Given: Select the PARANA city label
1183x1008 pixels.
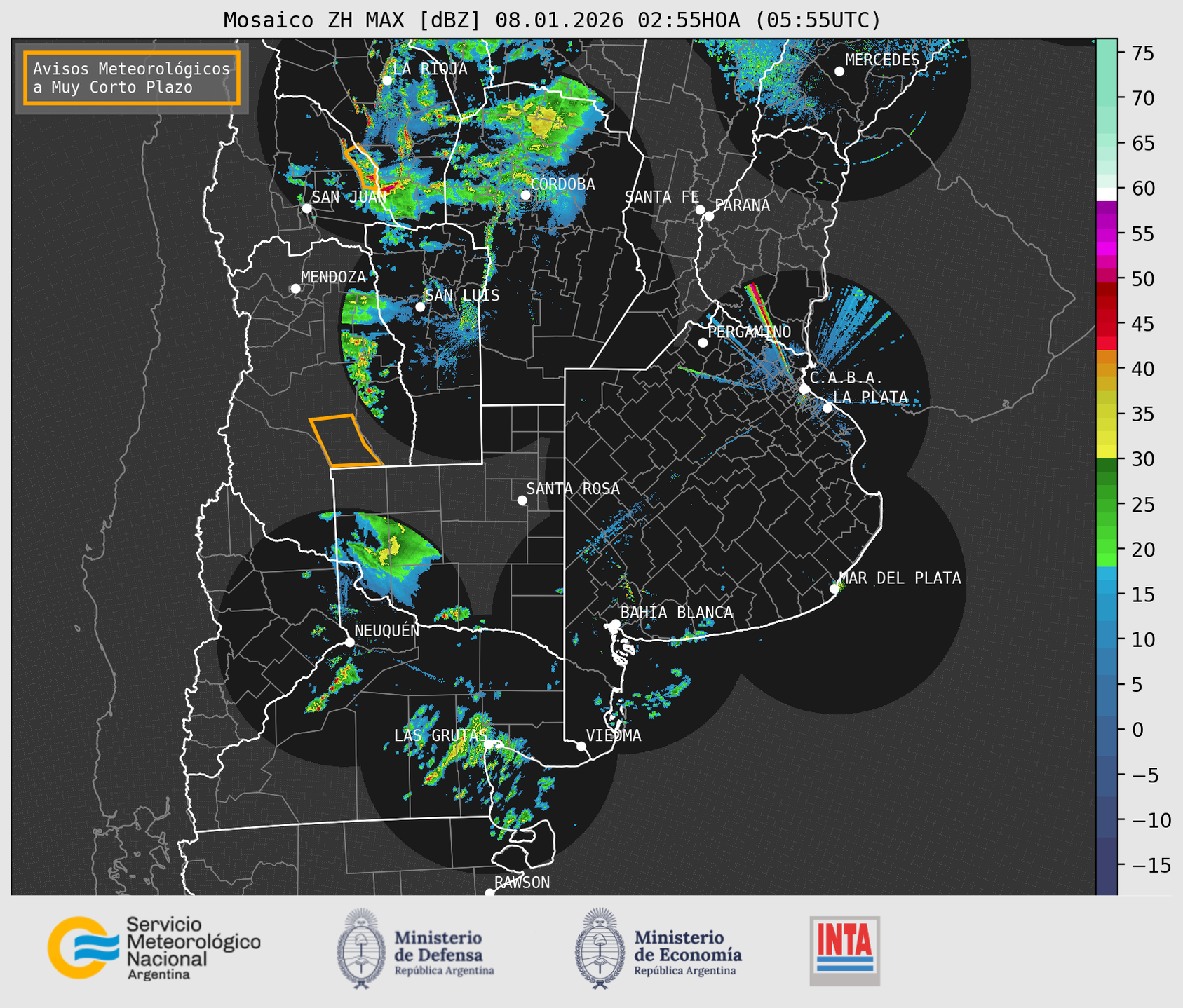Looking at the screenshot, I should pos(742,205).
